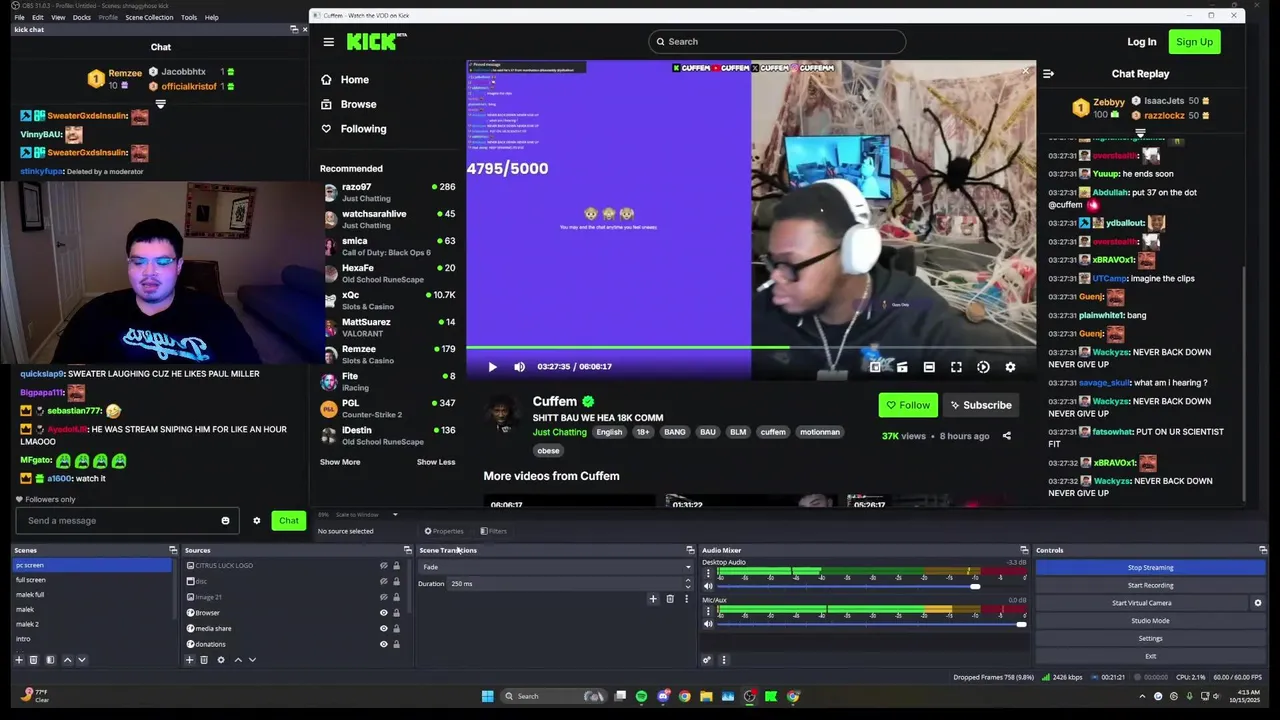The width and height of the screenshot is (1280, 720).
Task: Collapse the Chat Replay panel
Action: point(1048,73)
